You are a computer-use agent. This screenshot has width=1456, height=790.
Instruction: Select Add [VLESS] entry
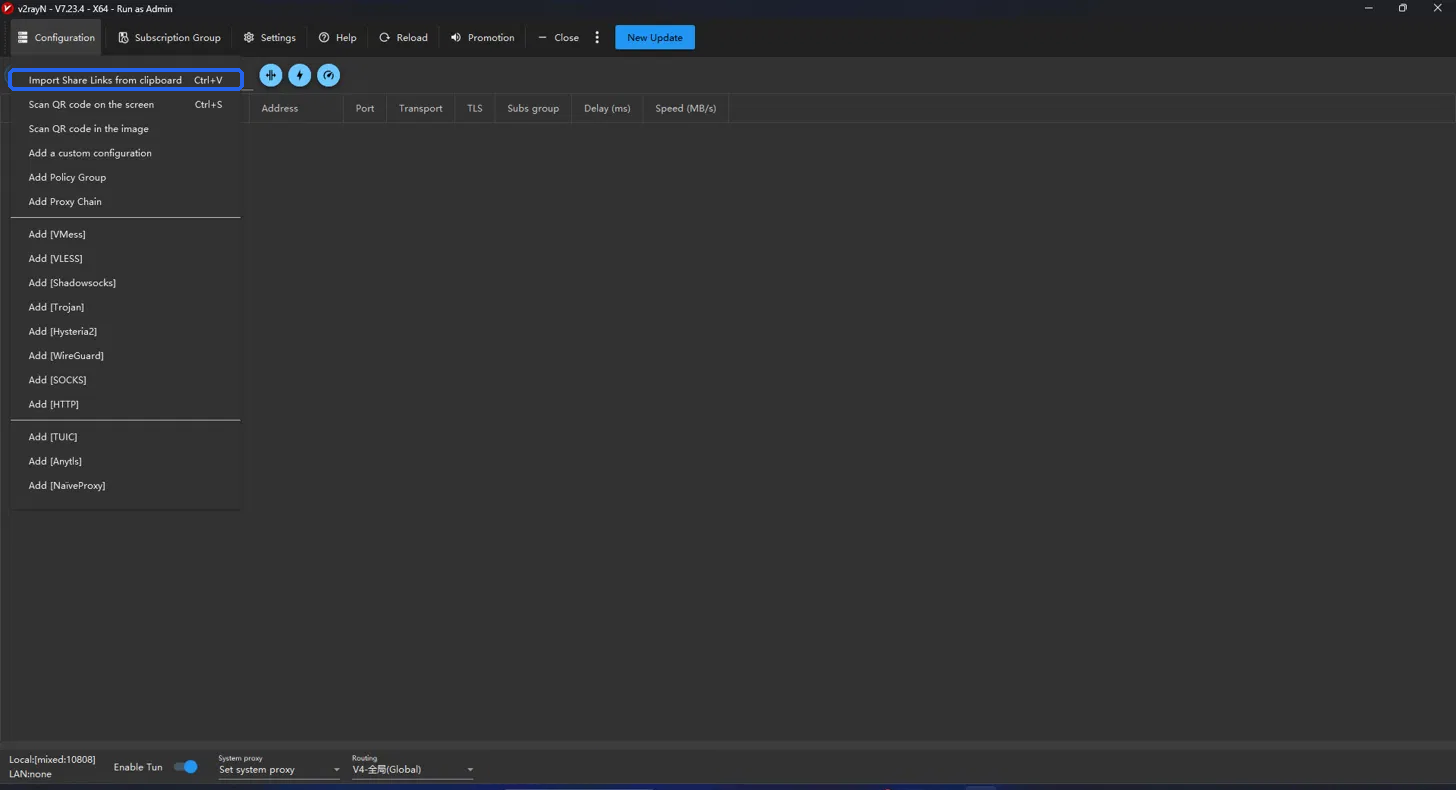(125, 258)
